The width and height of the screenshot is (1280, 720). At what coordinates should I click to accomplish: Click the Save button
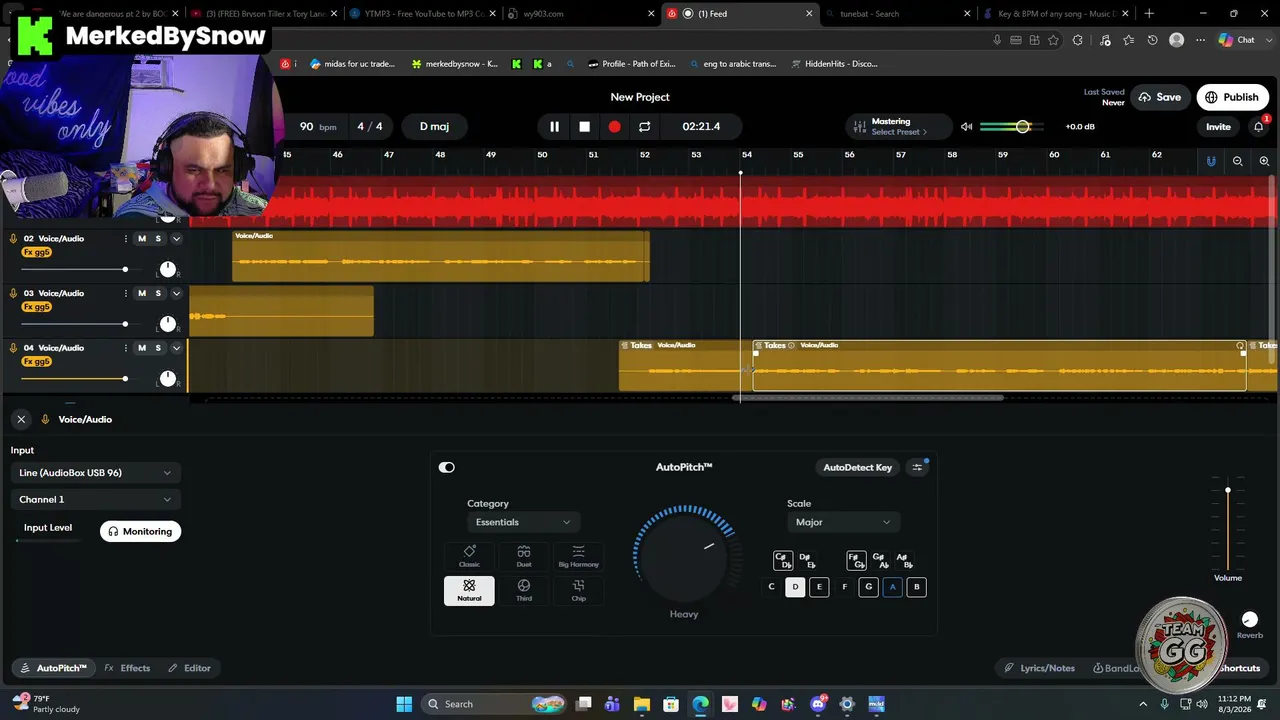[x=1160, y=97]
